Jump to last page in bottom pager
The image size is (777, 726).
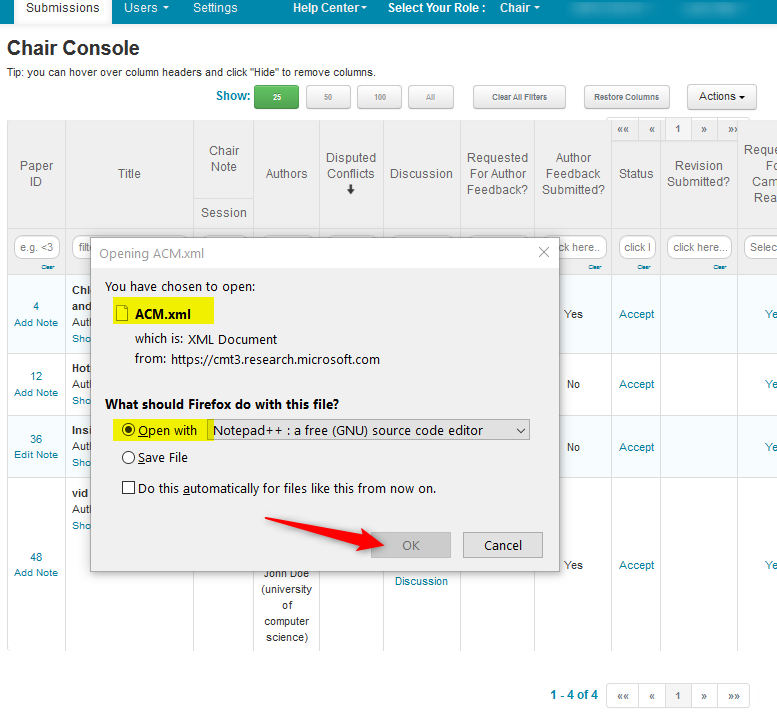coord(734,695)
